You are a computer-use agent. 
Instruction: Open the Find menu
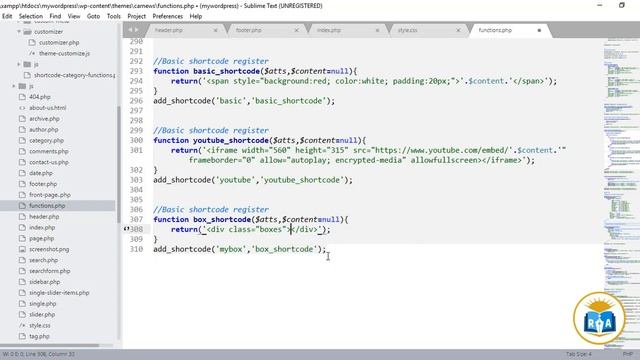55,16
